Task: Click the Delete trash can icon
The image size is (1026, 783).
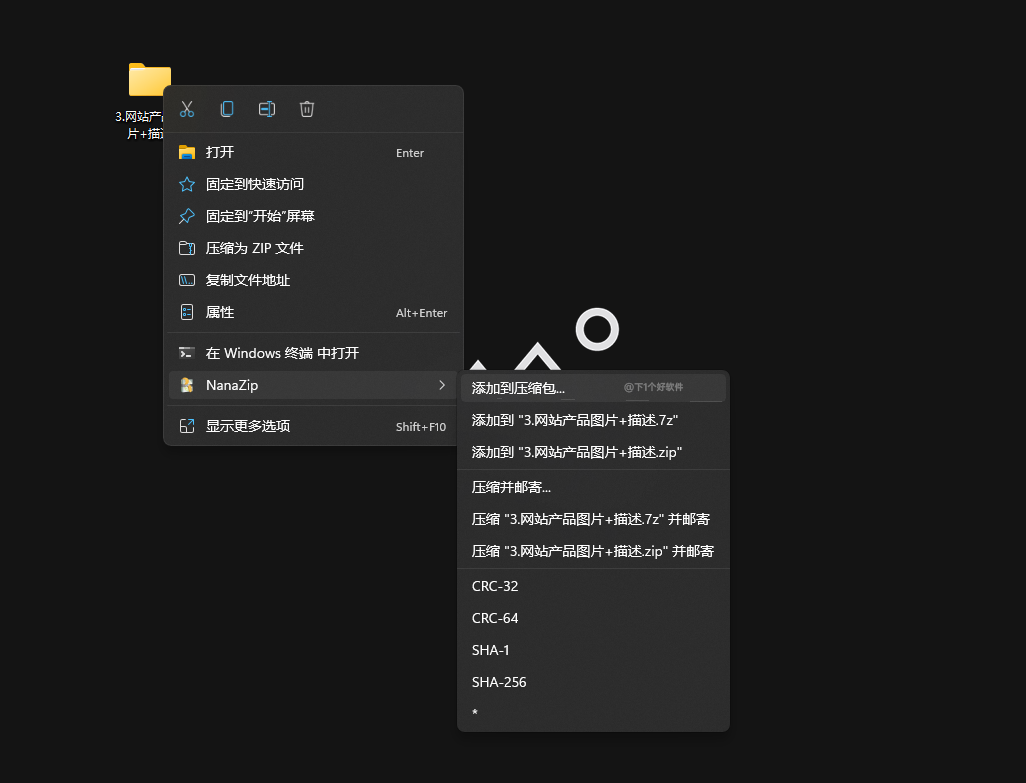Action: [x=307, y=109]
